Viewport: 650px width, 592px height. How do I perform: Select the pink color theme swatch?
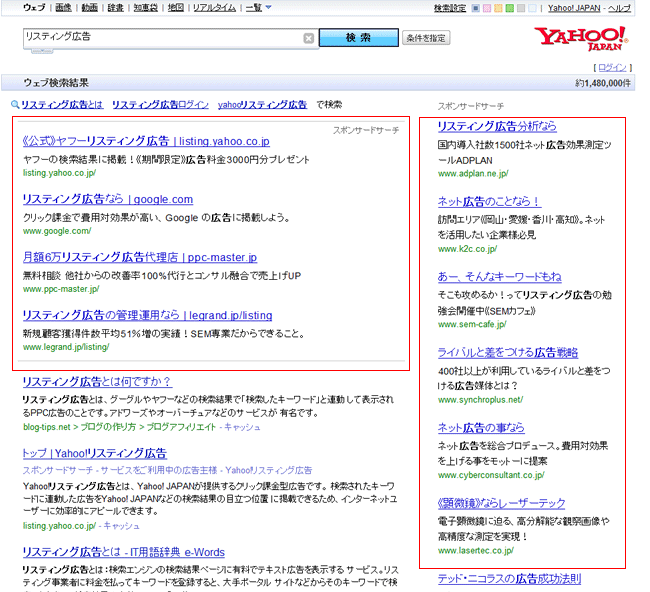[x=487, y=8]
